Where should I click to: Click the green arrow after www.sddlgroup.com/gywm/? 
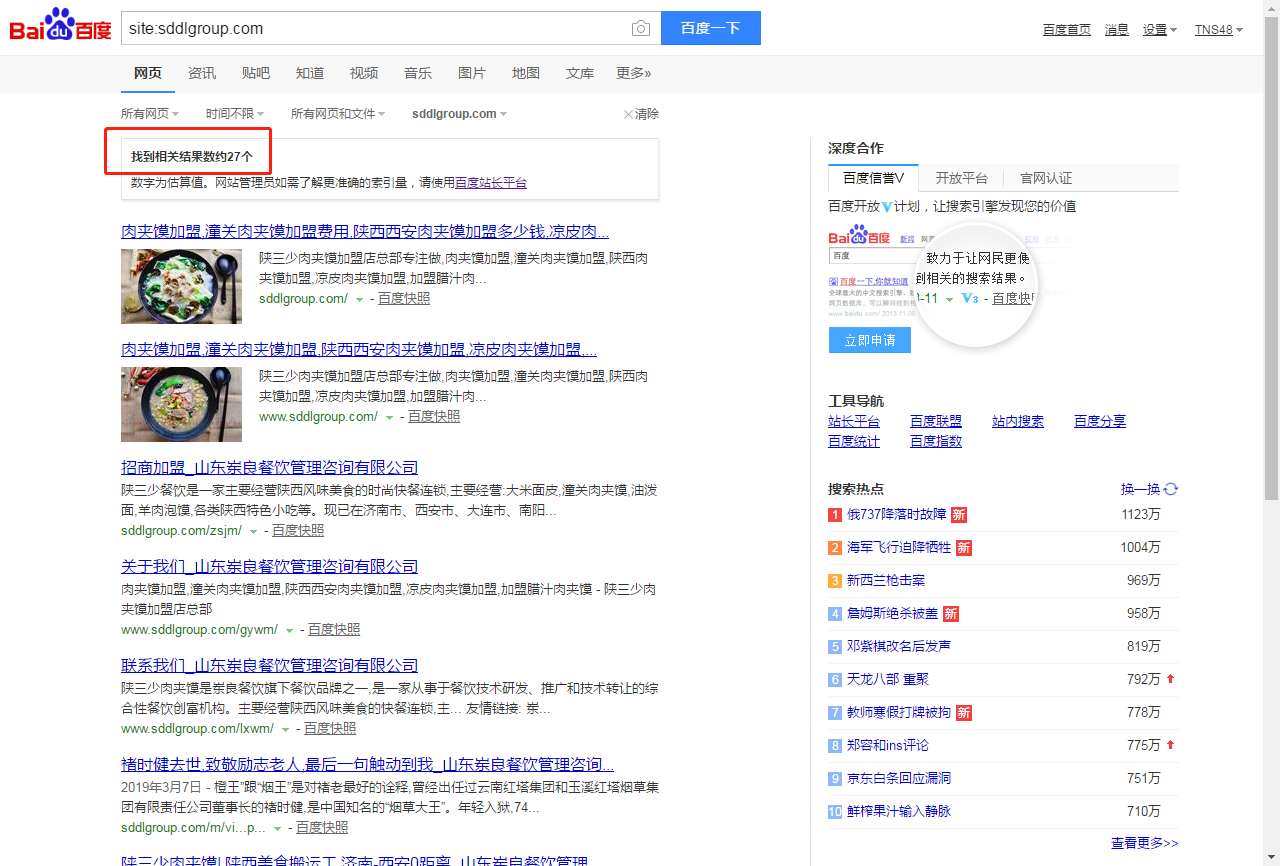click(x=289, y=630)
